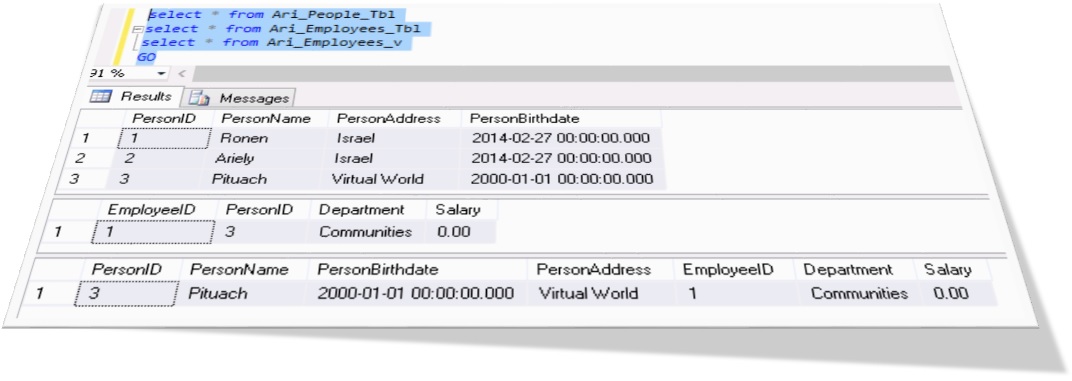Click the query line selecting Ari_Employees_v

click(x=272, y=43)
